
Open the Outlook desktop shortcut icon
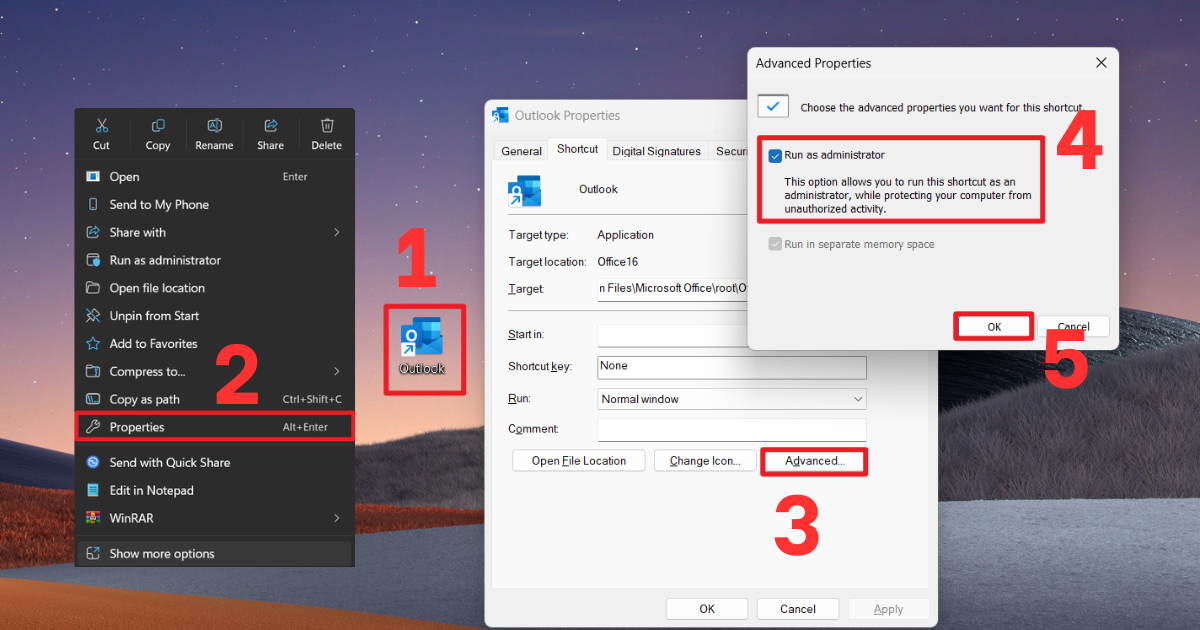422,340
